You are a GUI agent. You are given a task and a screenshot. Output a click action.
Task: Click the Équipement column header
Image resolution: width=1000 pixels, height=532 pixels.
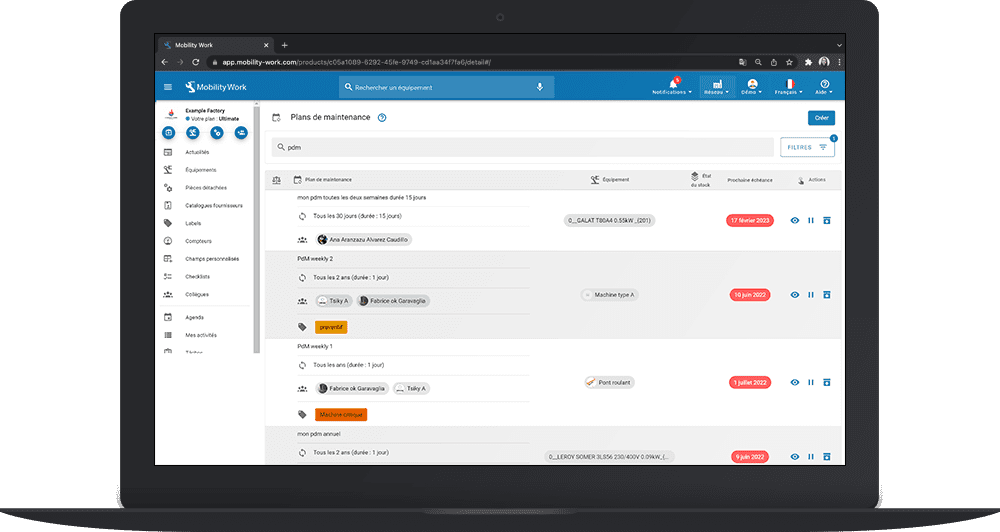616,180
